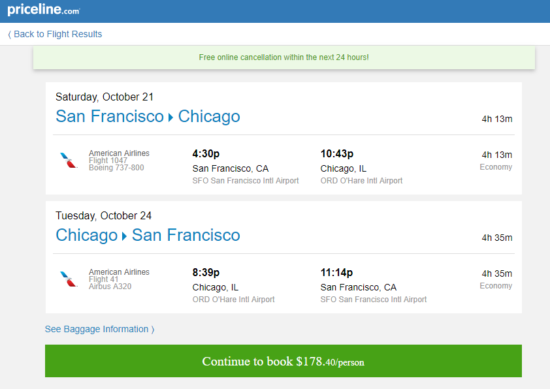The height and width of the screenshot is (389, 550).
Task: Click American Airlines Flight 1047 details text
Action: point(119,160)
